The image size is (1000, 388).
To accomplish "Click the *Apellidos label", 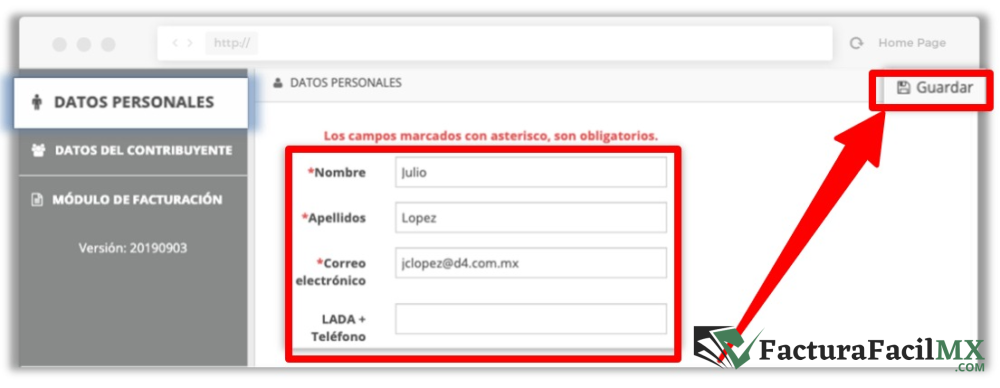I will (334, 218).
